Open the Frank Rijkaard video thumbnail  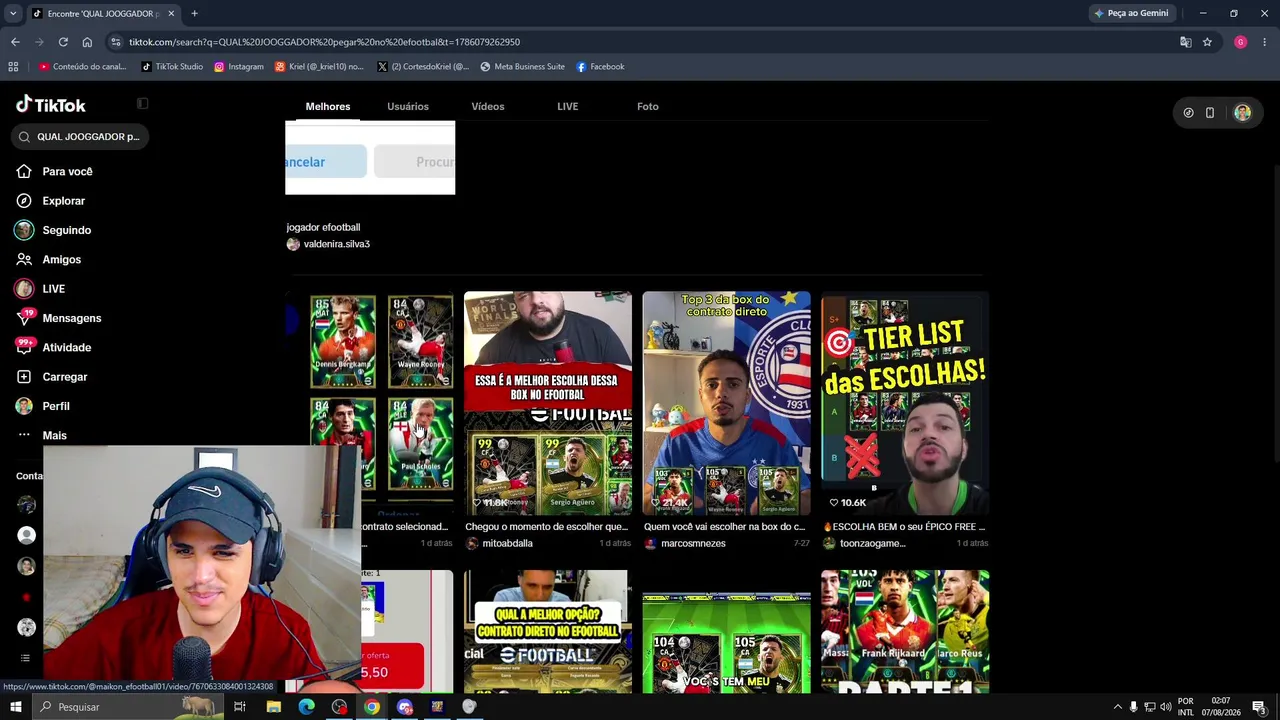(905, 632)
